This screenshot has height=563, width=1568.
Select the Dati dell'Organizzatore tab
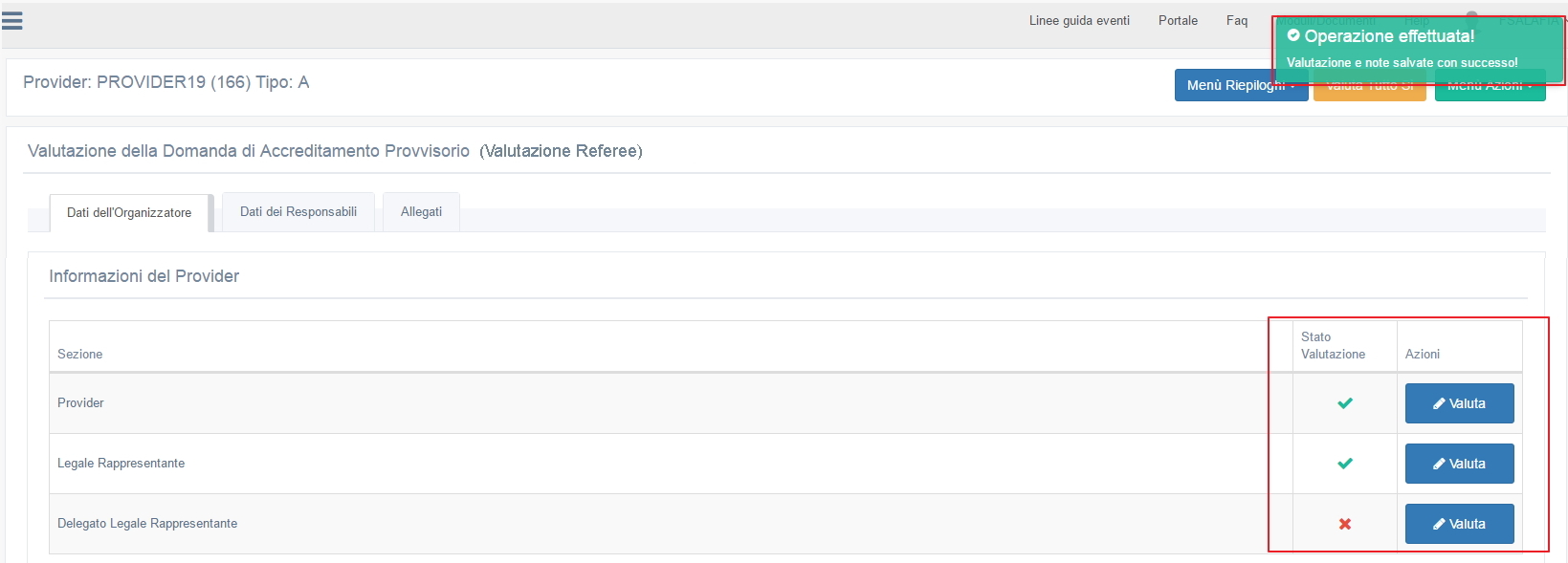tap(129, 213)
